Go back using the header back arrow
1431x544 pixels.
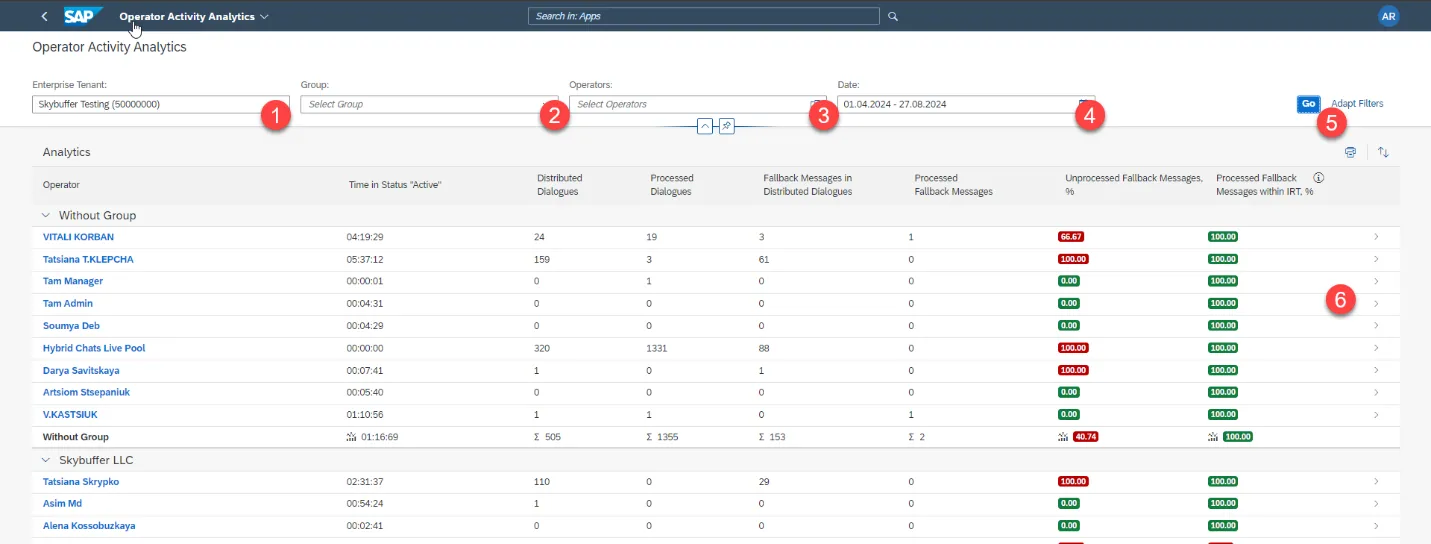(x=44, y=16)
